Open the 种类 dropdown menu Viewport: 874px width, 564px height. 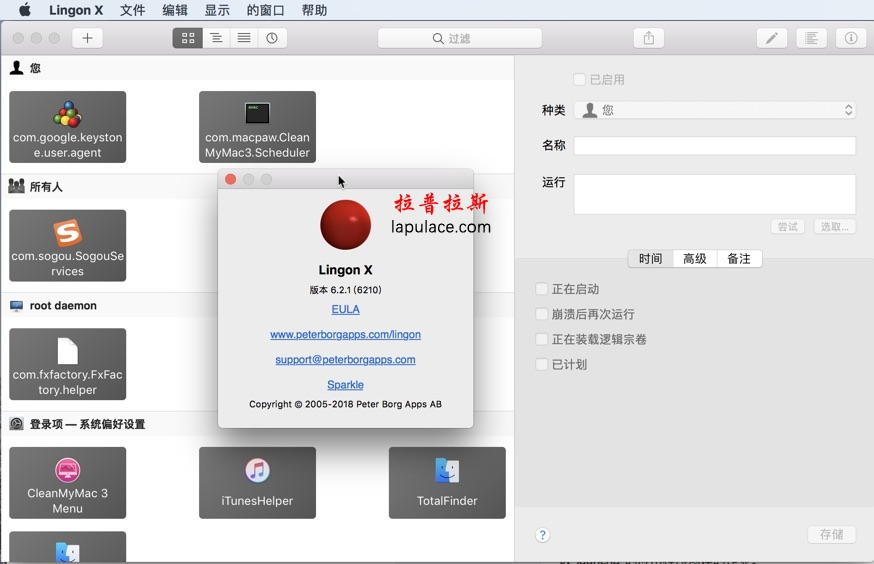tap(715, 110)
